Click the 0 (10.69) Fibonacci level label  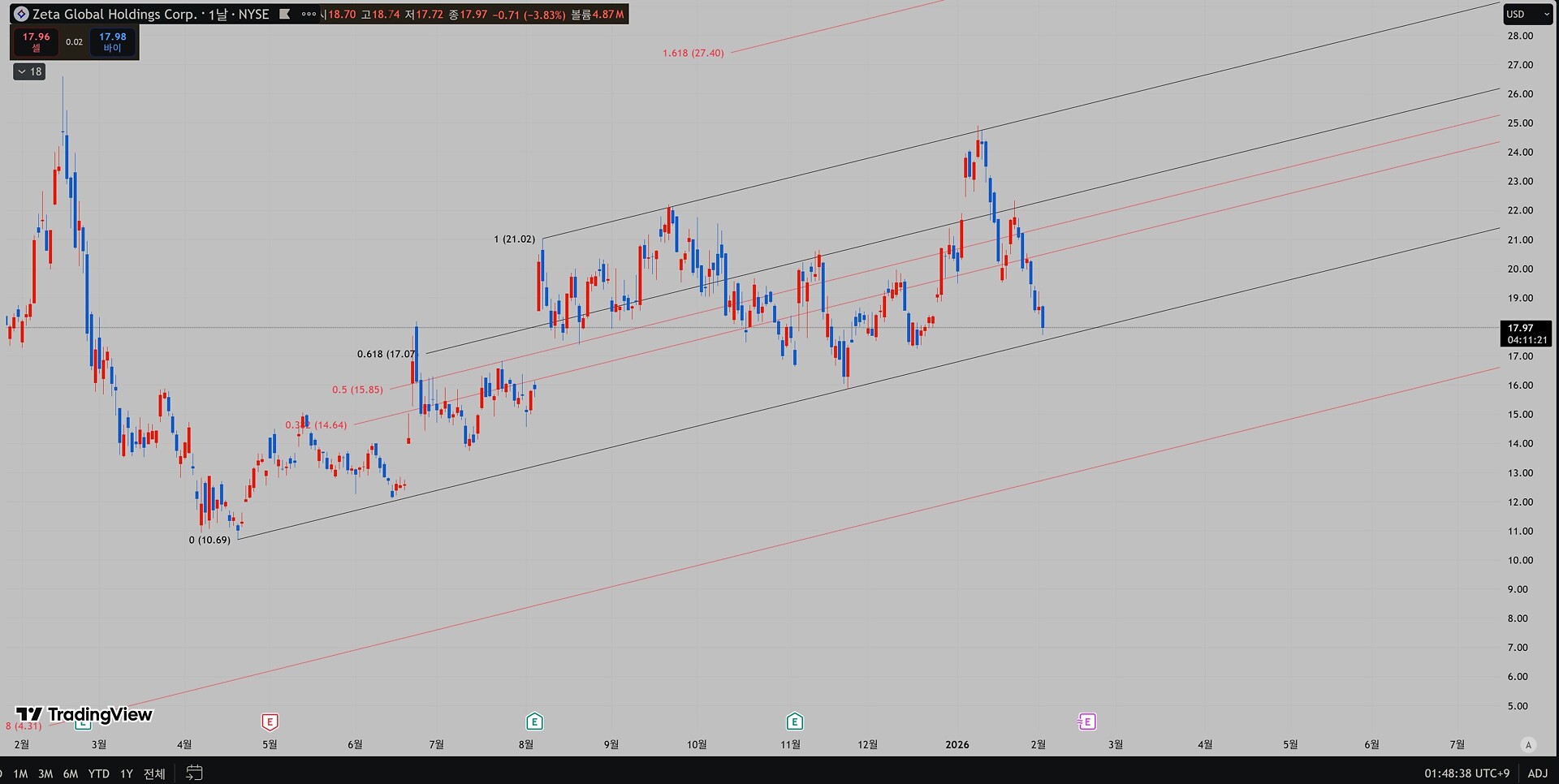pyautogui.click(x=209, y=540)
